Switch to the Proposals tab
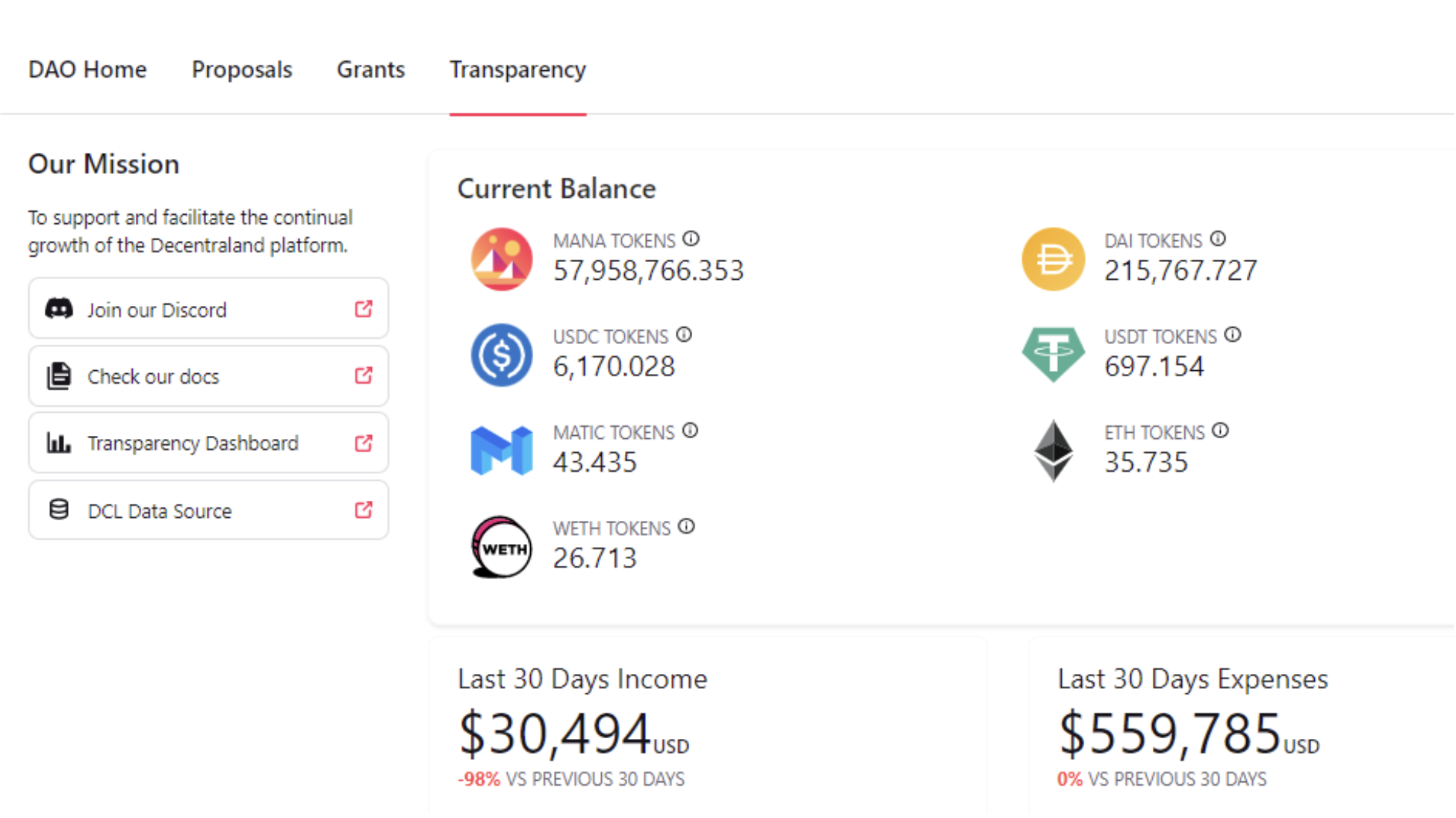1456x818 pixels. click(x=242, y=69)
